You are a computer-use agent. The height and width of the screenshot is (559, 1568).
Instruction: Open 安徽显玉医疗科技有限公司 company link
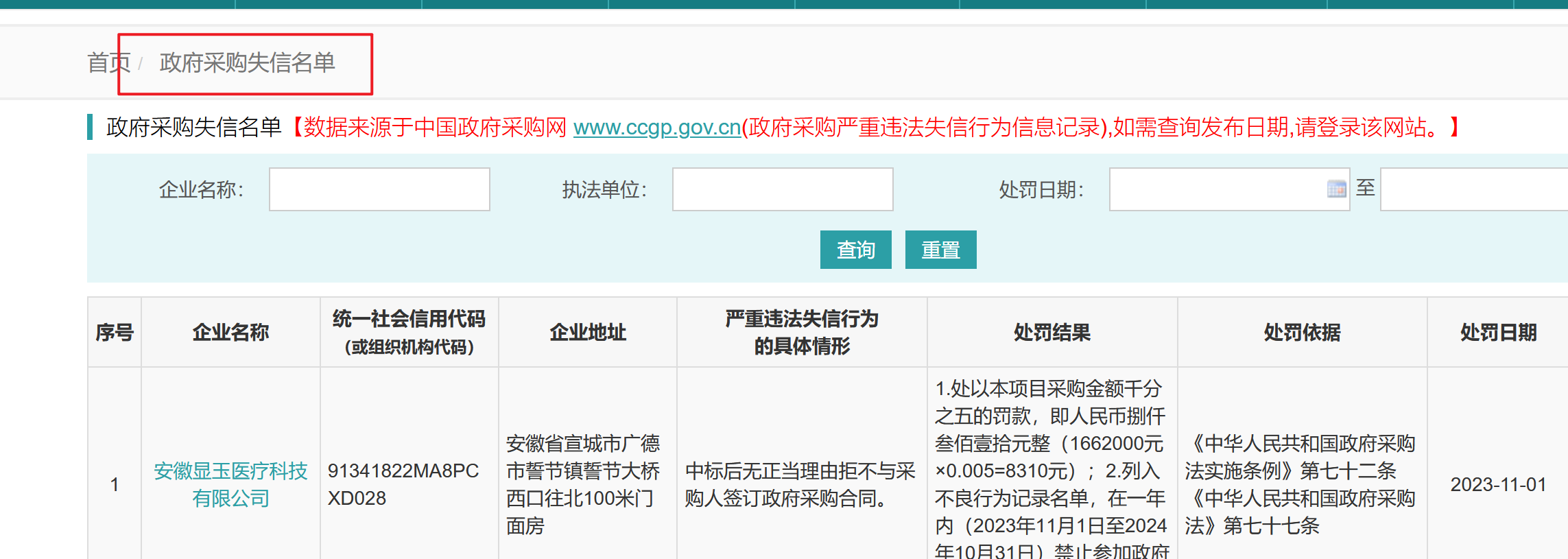(230, 484)
